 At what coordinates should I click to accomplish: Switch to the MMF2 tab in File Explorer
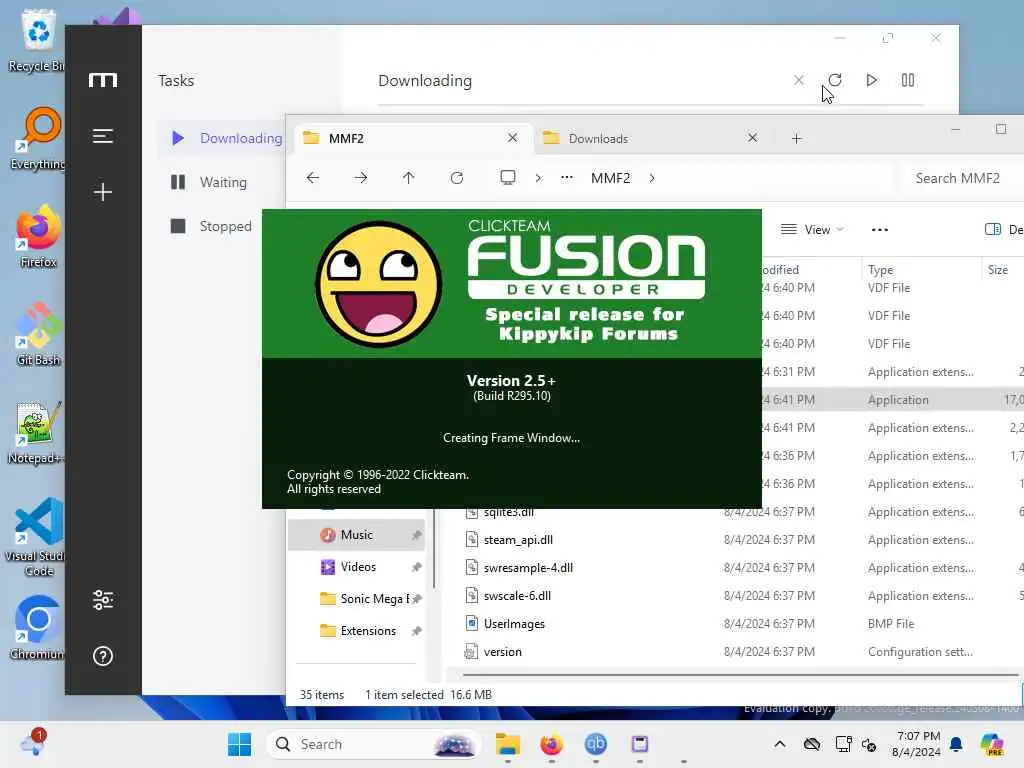pos(414,138)
